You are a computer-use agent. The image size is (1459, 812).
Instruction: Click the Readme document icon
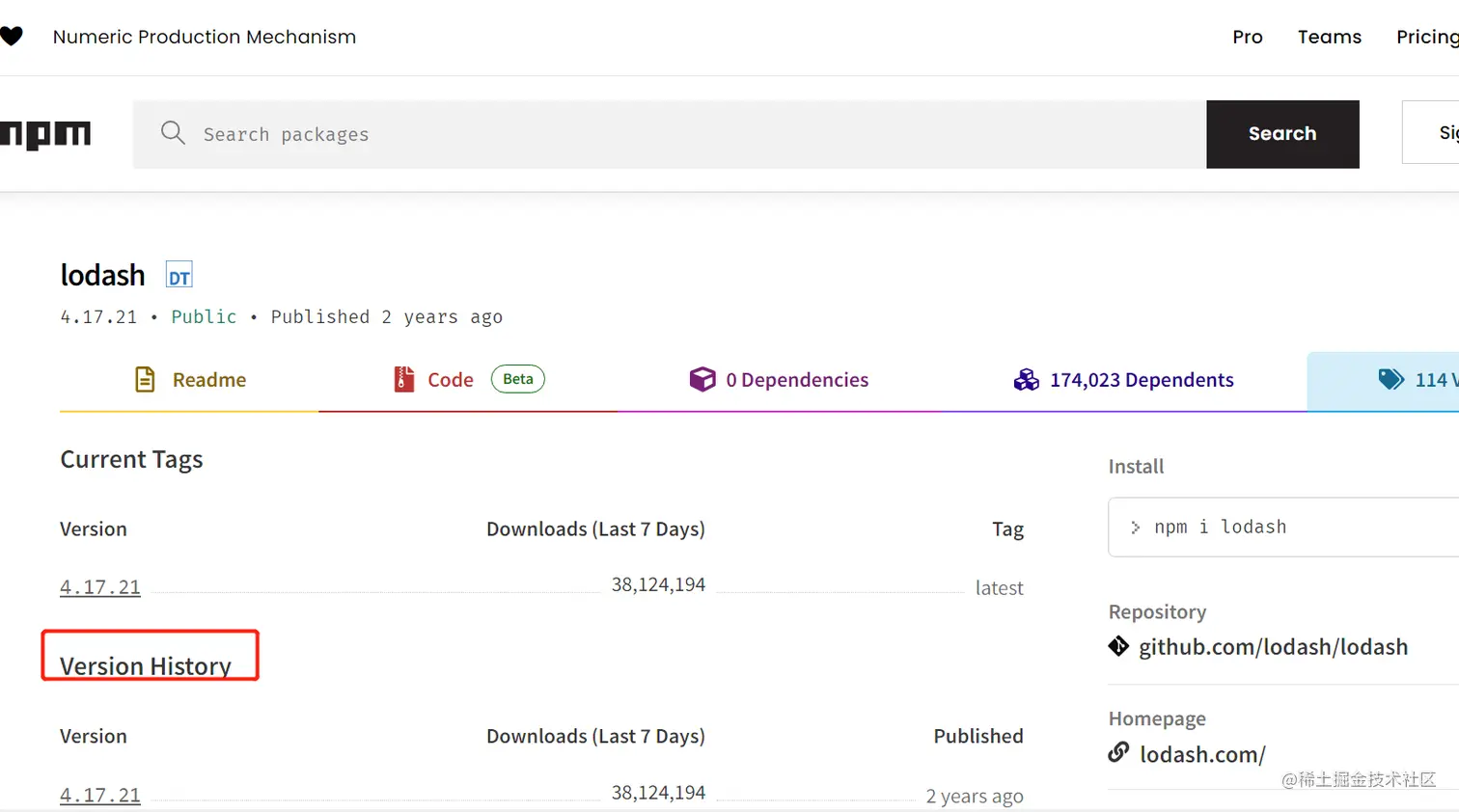[145, 380]
